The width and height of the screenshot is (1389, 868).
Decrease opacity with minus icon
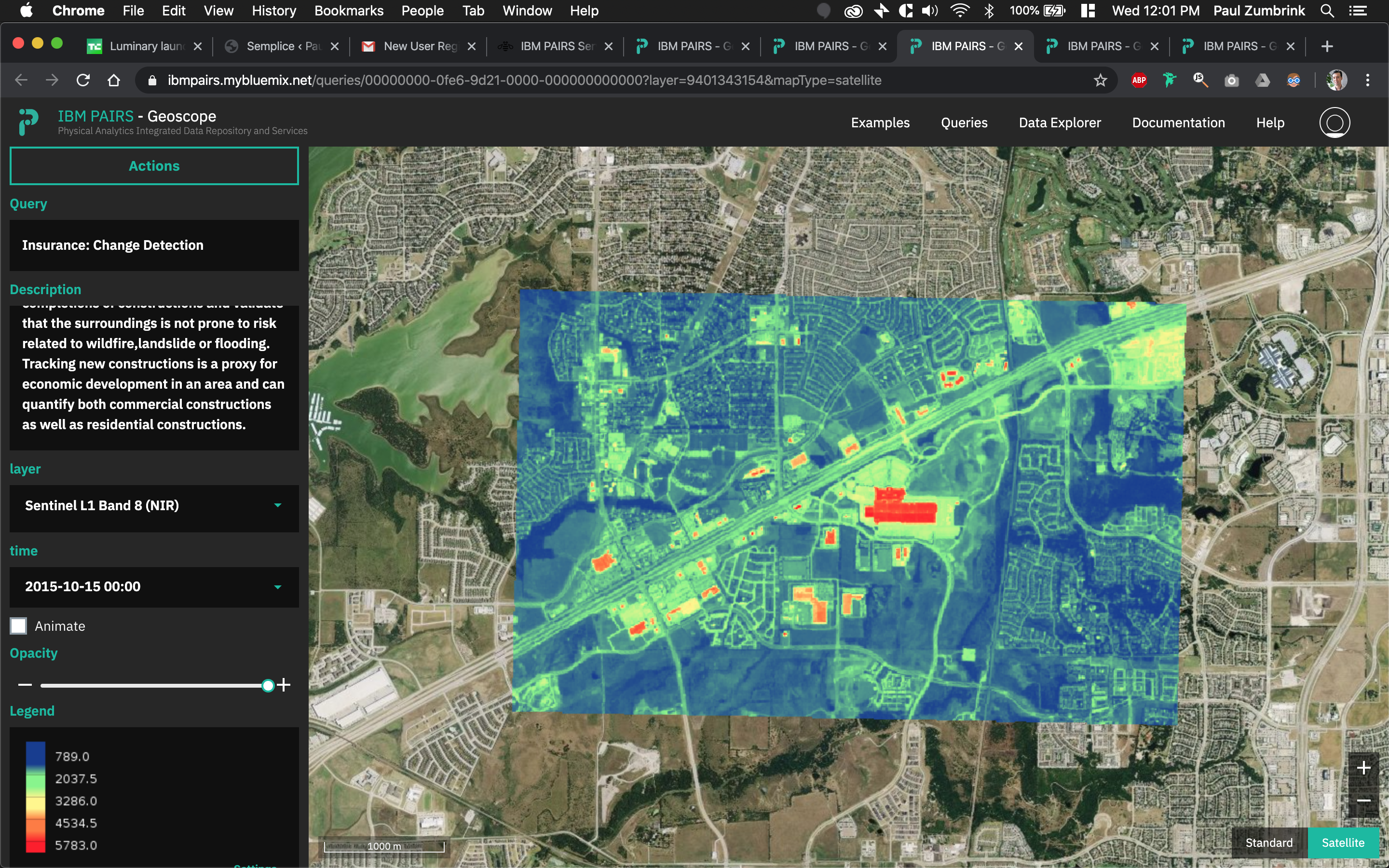pos(25,685)
